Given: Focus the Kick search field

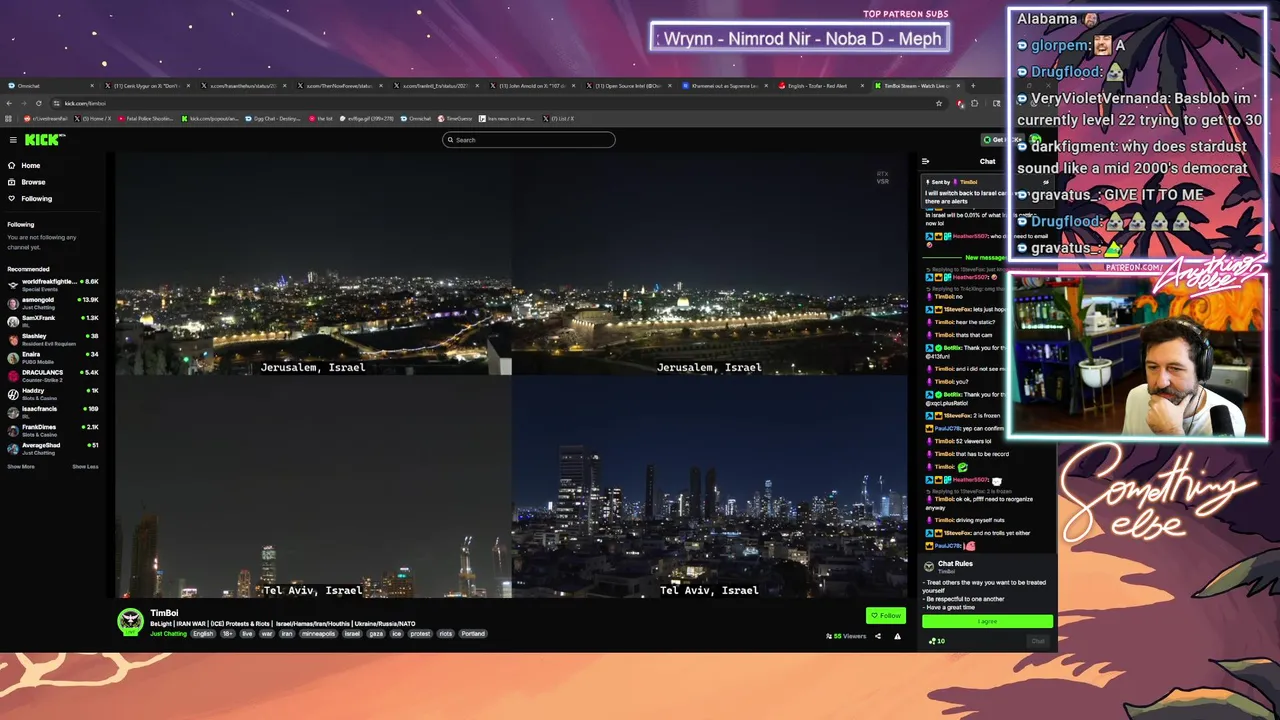Looking at the screenshot, I should 528,140.
